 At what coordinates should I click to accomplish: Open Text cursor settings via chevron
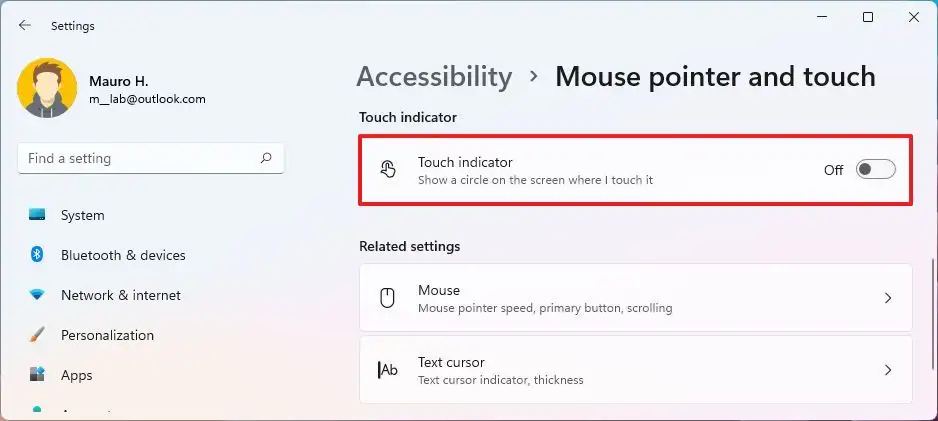[887, 370]
